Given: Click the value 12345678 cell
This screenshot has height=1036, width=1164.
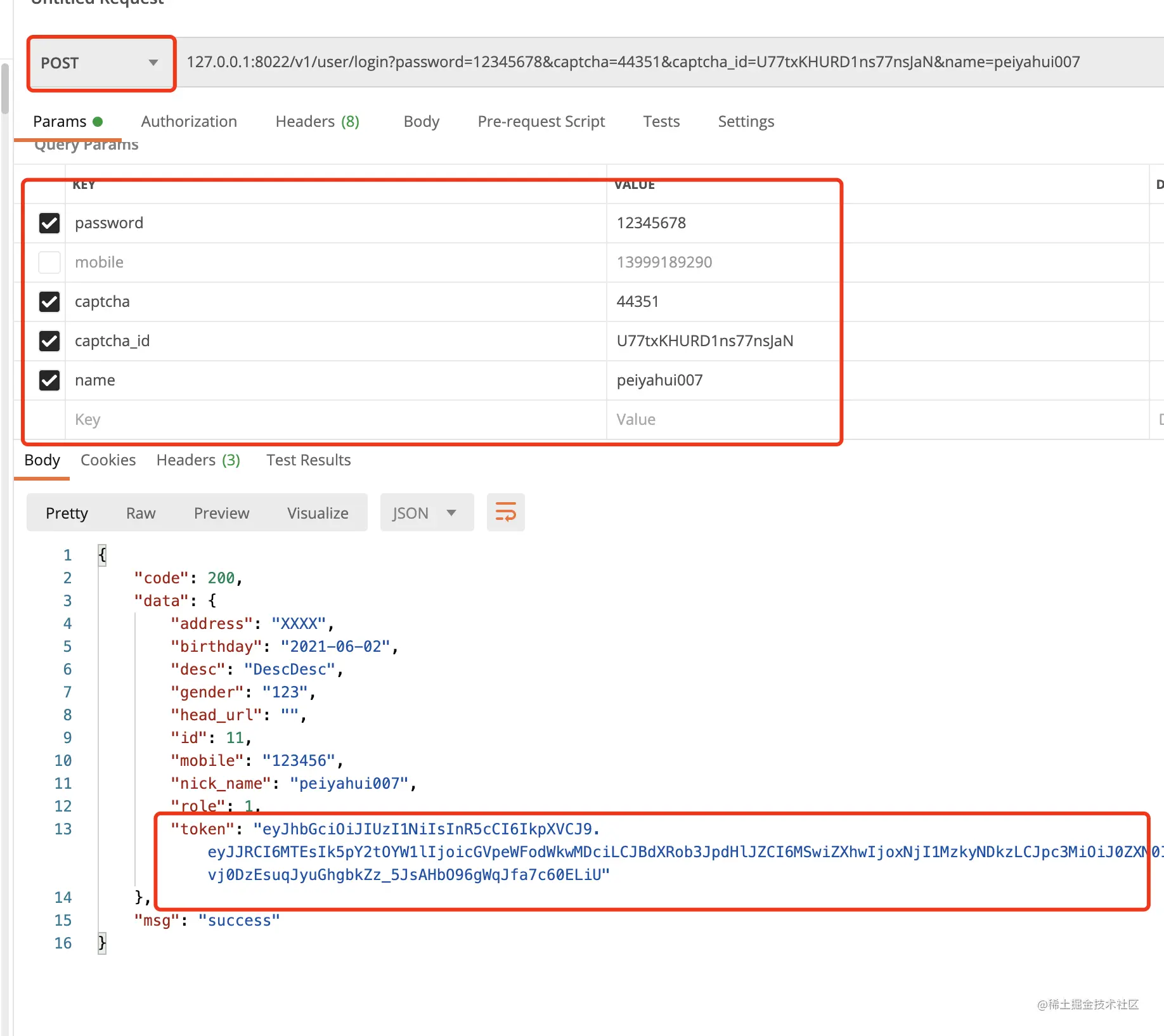Looking at the screenshot, I should 877,223.
